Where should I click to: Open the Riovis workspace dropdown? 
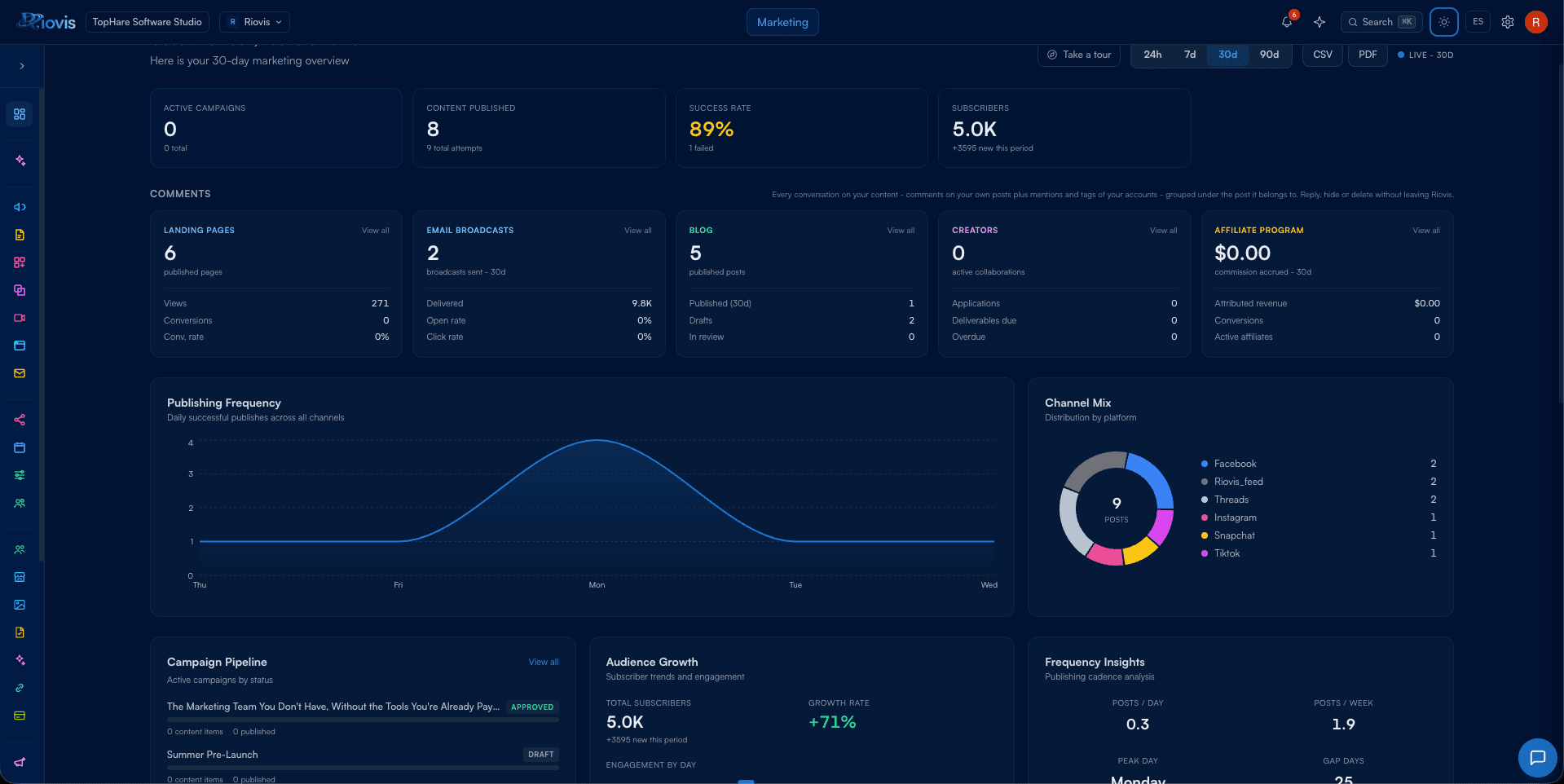pyautogui.click(x=255, y=22)
